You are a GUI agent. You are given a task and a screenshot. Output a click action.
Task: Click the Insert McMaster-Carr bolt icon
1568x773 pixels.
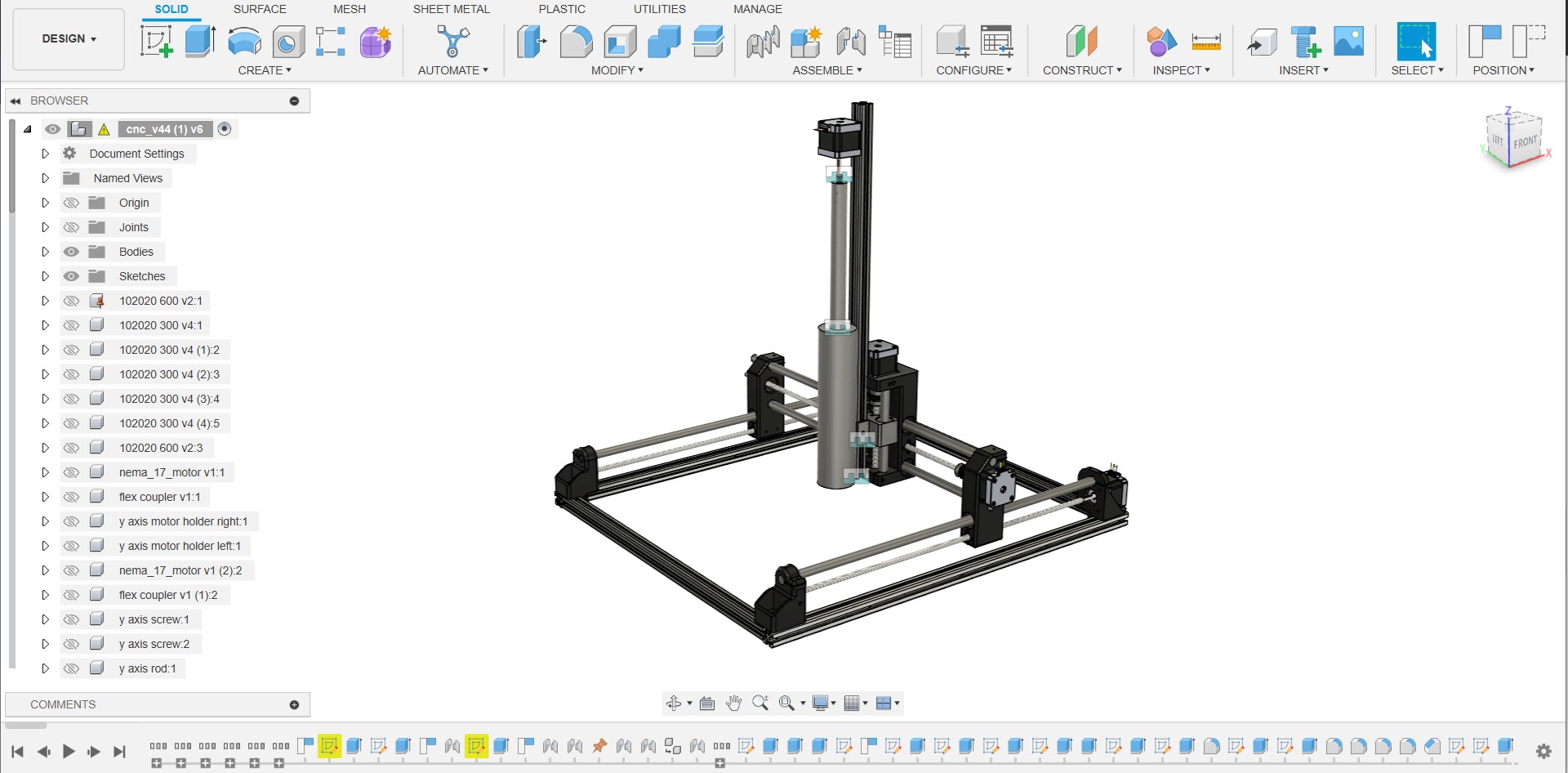(x=1305, y=41)
